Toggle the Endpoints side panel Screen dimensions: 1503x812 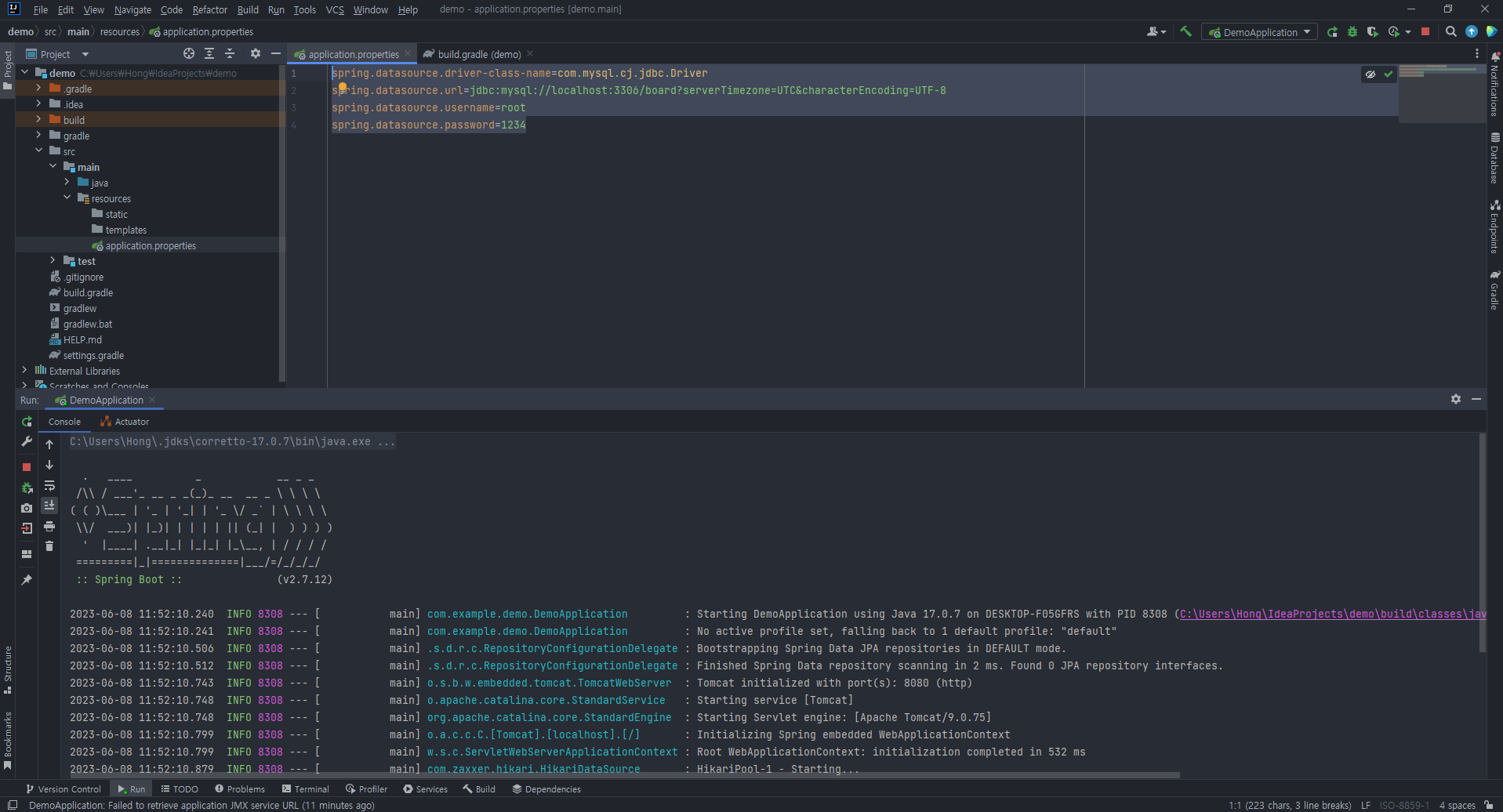(x=1494, y=227)
